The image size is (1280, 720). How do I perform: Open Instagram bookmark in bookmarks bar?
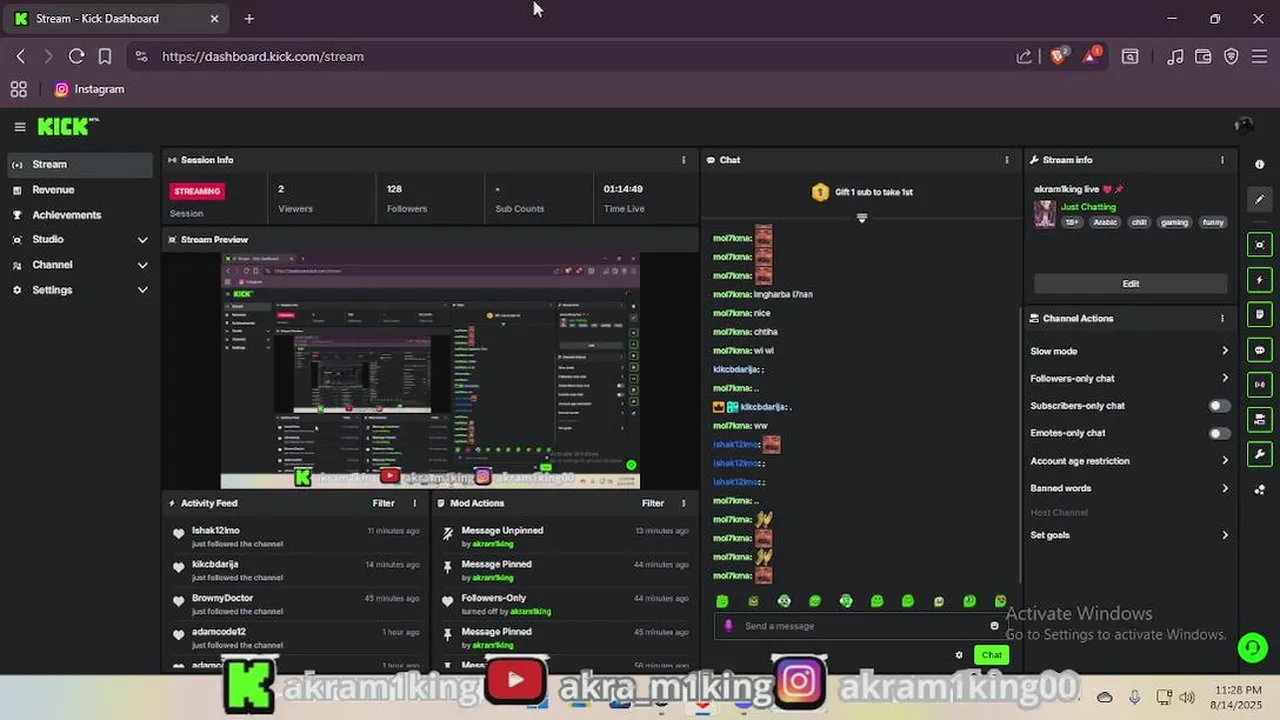click(89, 89)
